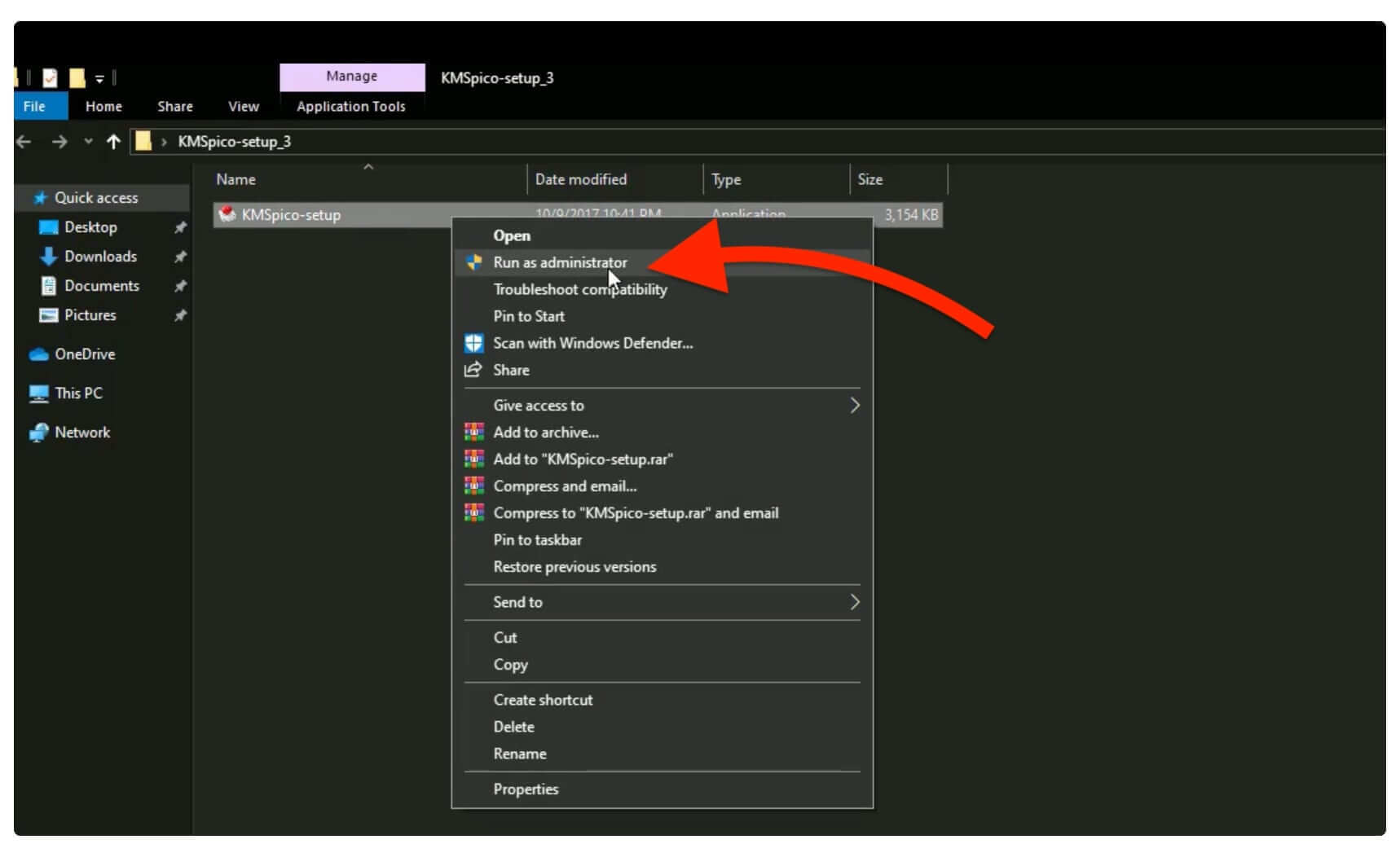Click Run as administrator shield icon

pyautogui.click(x=473, y=262)
